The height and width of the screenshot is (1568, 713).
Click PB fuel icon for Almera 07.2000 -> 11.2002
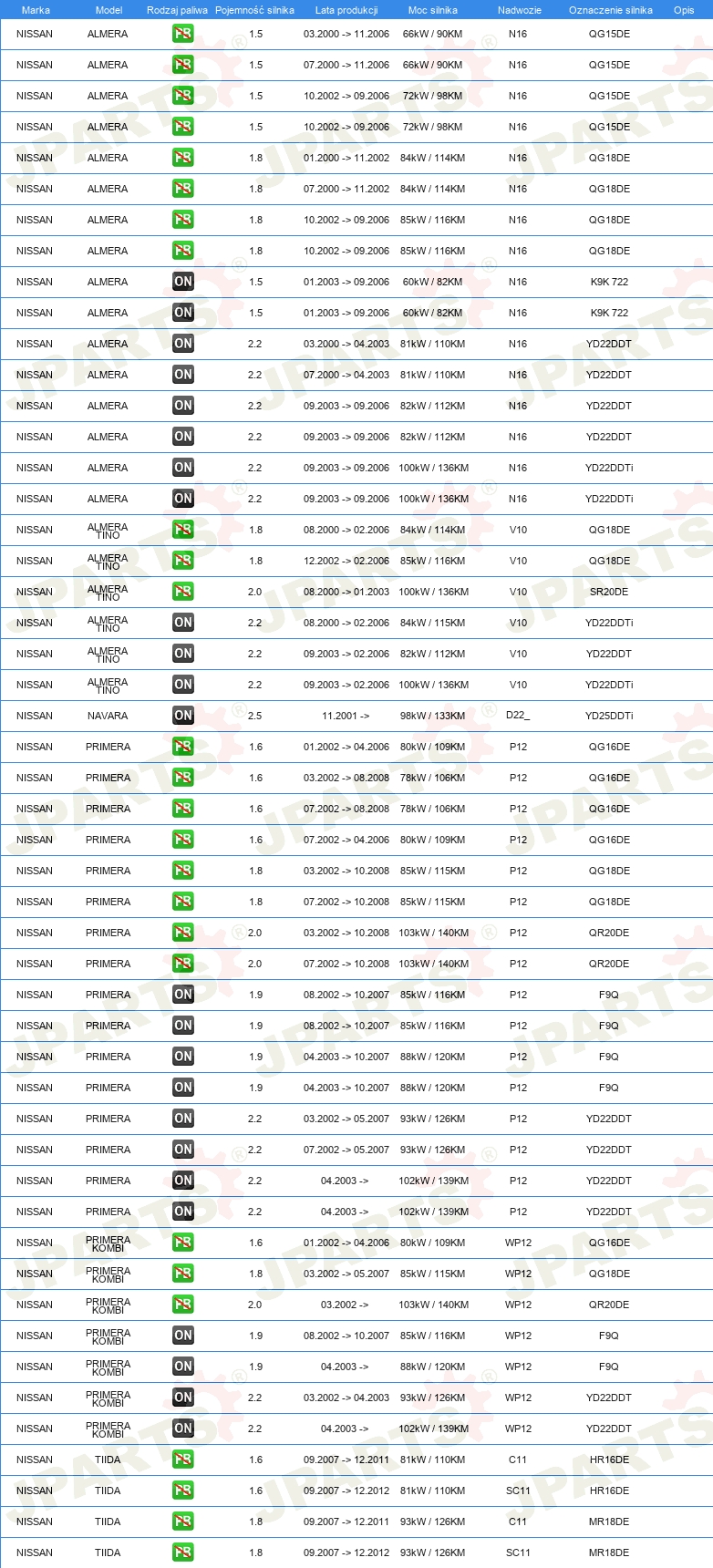(x=183, y=189)
